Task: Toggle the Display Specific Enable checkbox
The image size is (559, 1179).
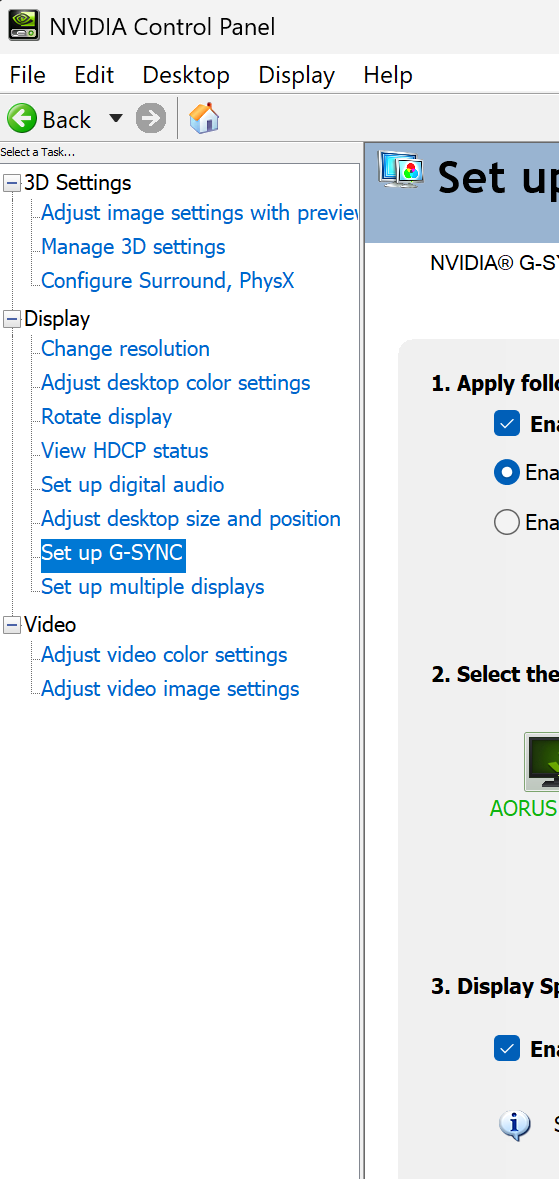Action: click(507, 1048)
